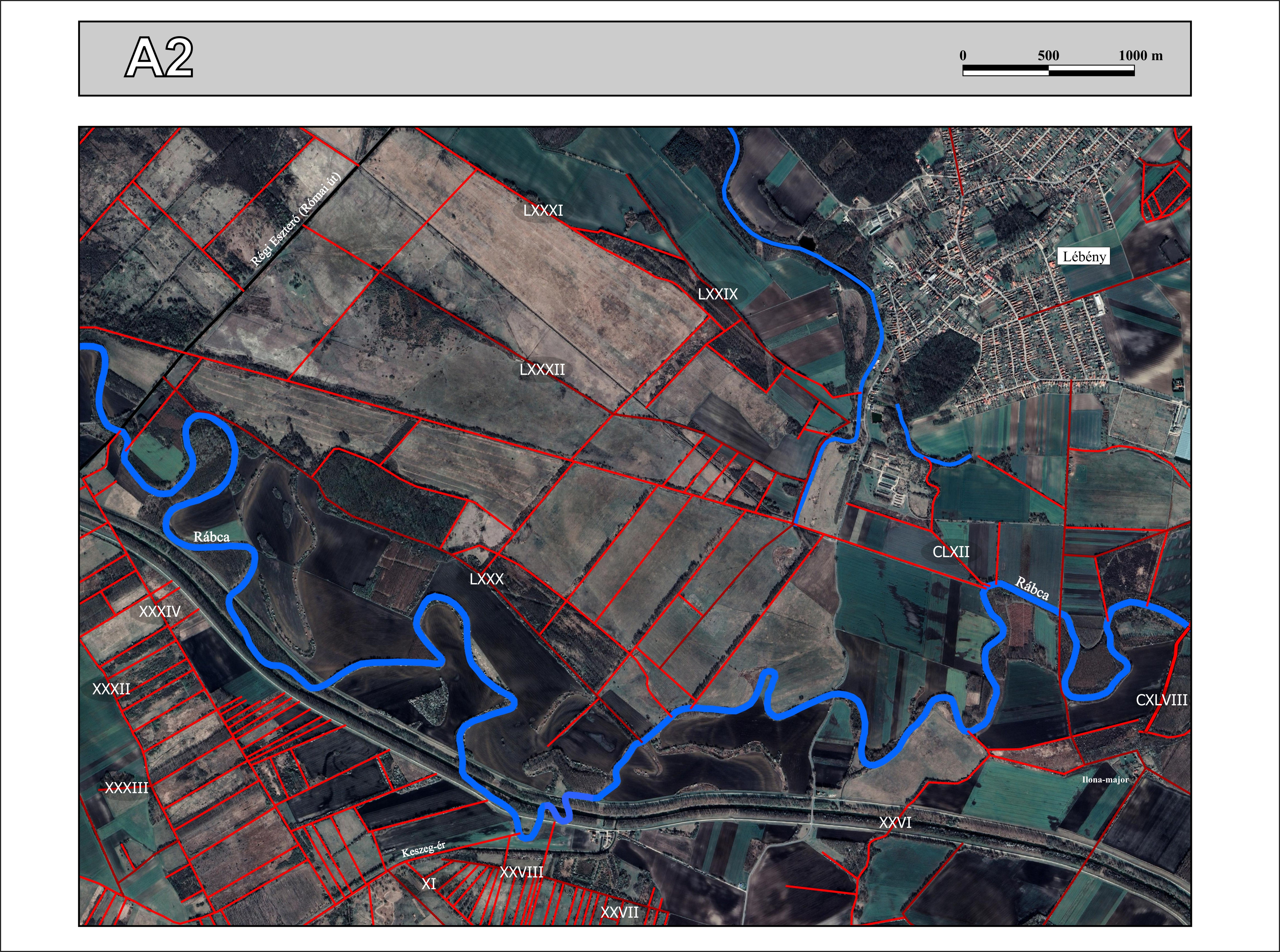The width and height of the screenshot is (1280, 952).
Task: Select the CLXII parcel label
Action: click(x=951, y=552)
